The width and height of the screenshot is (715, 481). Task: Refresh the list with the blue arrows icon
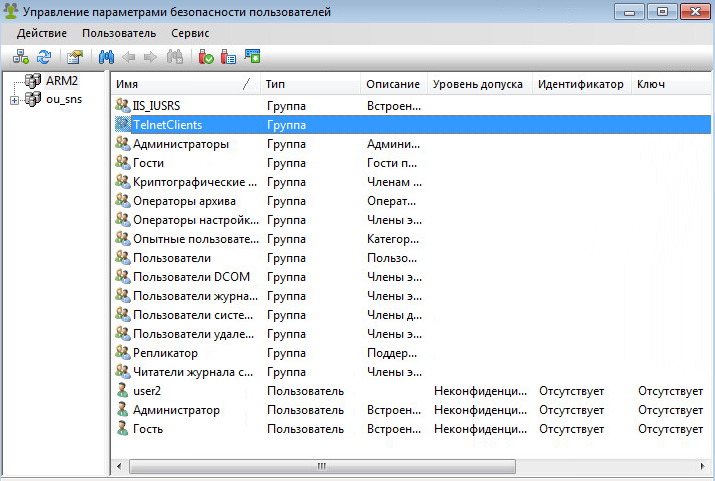[x=44, y=57]
